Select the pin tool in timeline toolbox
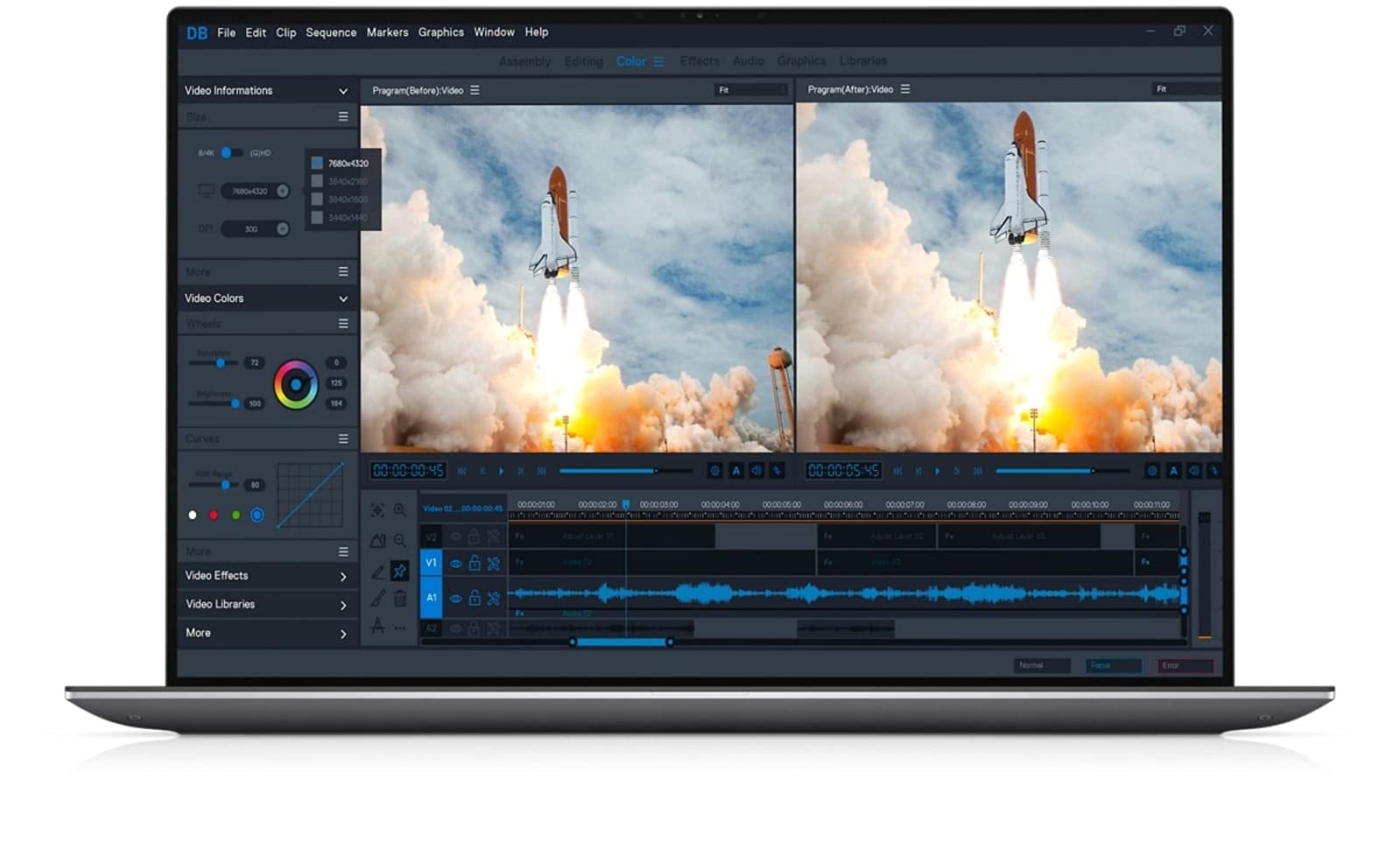The width and height of the screenshot is (1400, 863). (x=399, y=571)
